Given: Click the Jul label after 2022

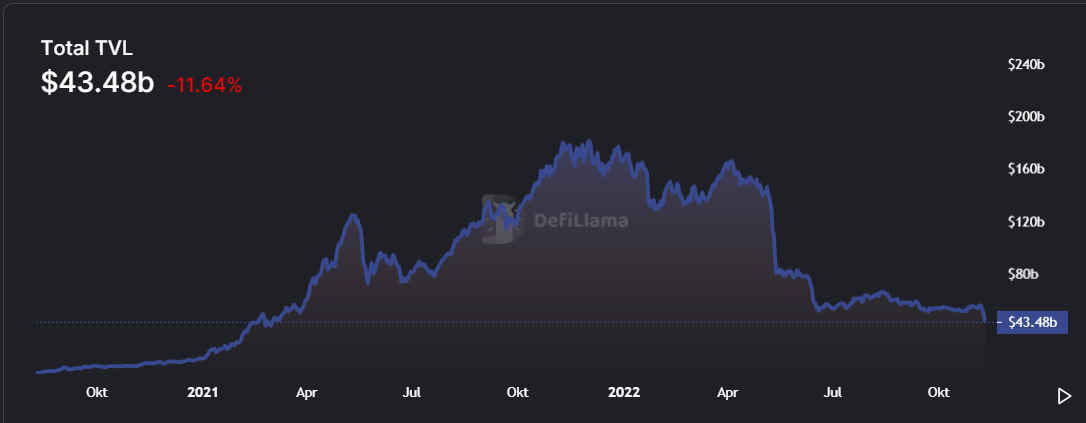Looking at the screenshot, I should [833, 393].
